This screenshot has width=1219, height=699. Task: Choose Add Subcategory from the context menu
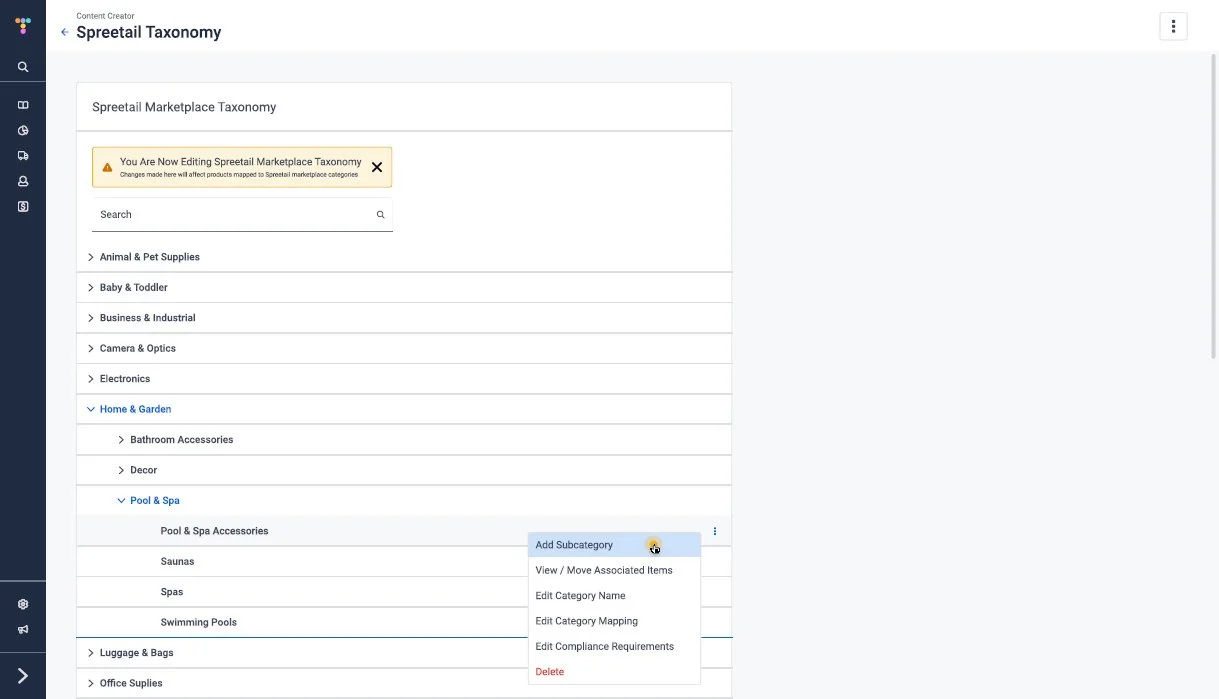[614, 545]
